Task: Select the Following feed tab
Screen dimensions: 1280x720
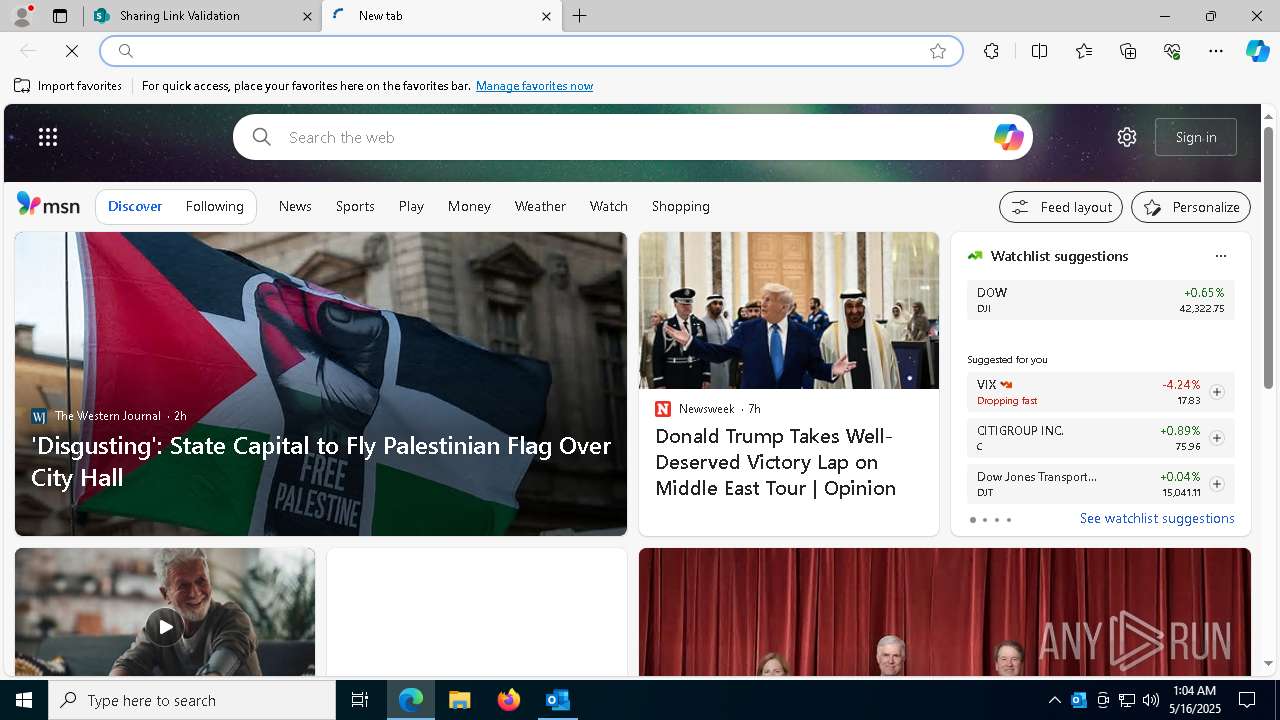Action: [x=215, y=206]
